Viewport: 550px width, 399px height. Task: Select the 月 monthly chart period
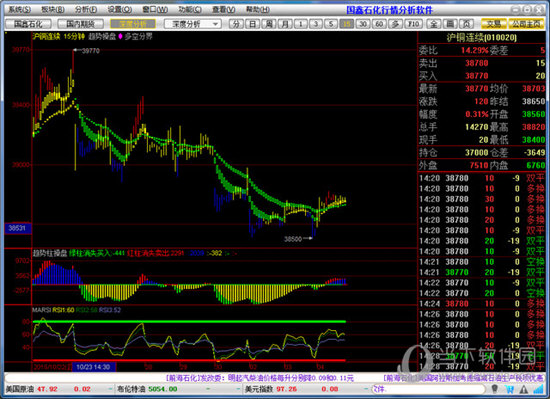click(x=285, y=24)
